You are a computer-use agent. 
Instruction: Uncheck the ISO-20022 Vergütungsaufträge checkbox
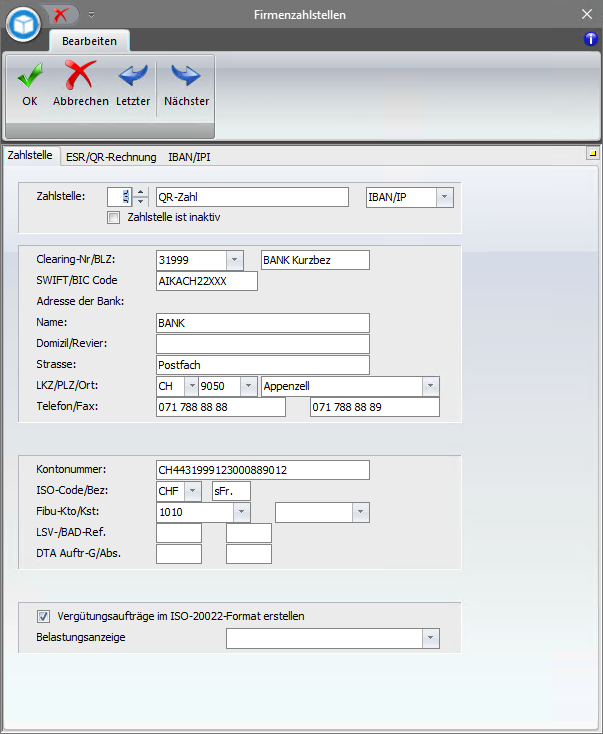pyautogui.click(x=43, y=616)
